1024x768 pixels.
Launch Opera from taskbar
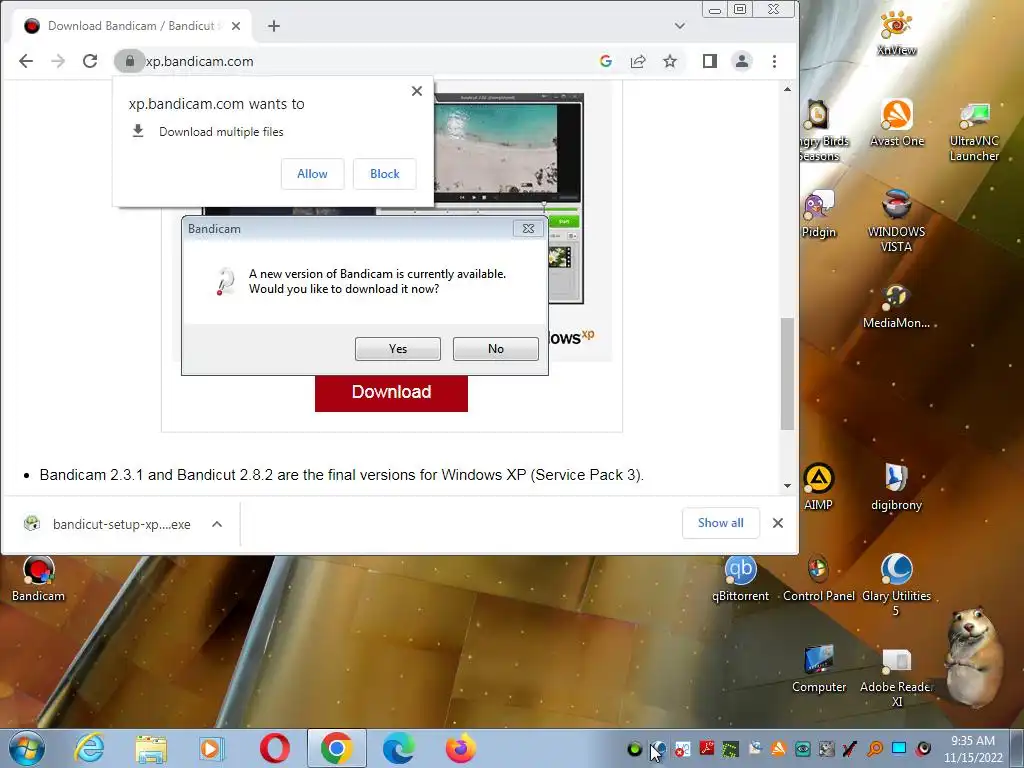[274, 748]
